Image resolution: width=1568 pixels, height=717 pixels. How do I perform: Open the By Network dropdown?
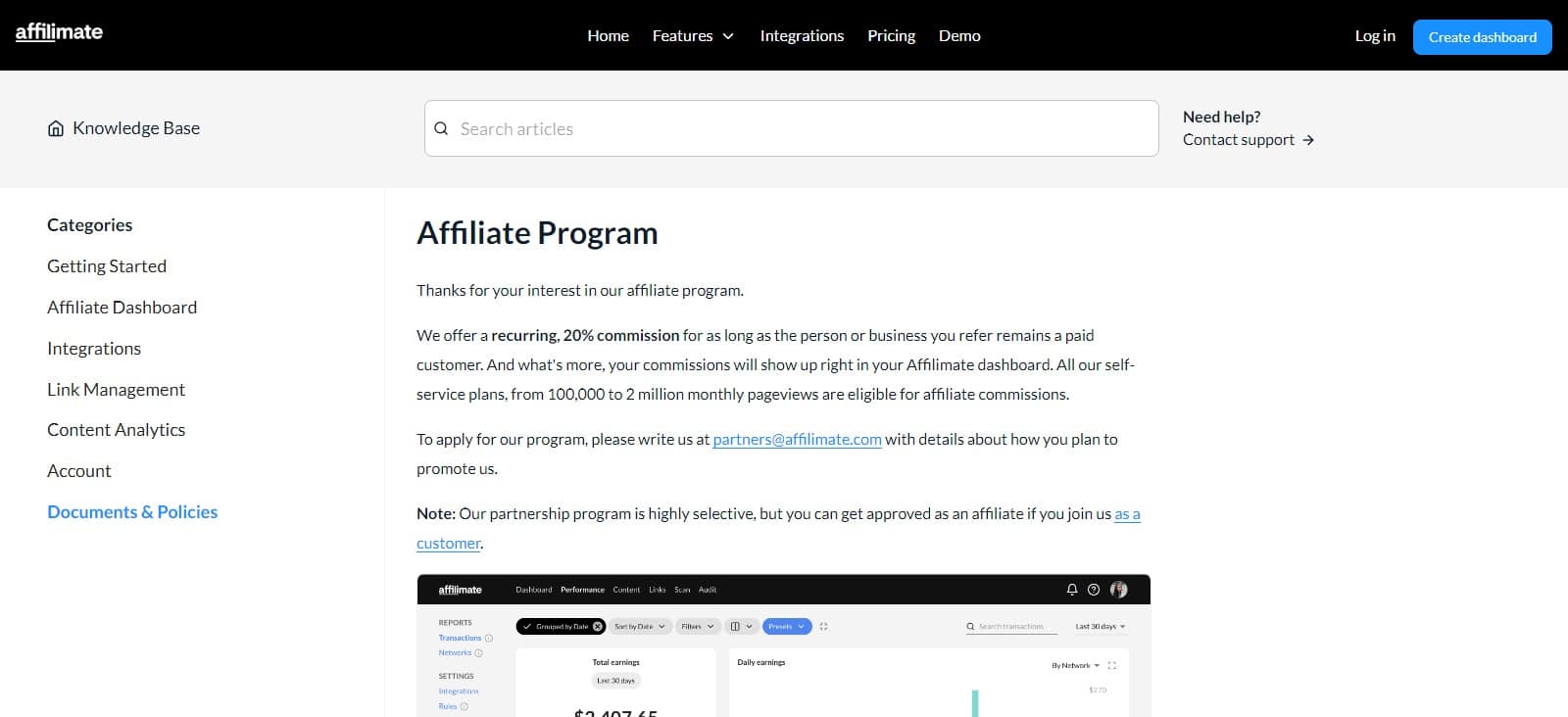(1075, 665)
